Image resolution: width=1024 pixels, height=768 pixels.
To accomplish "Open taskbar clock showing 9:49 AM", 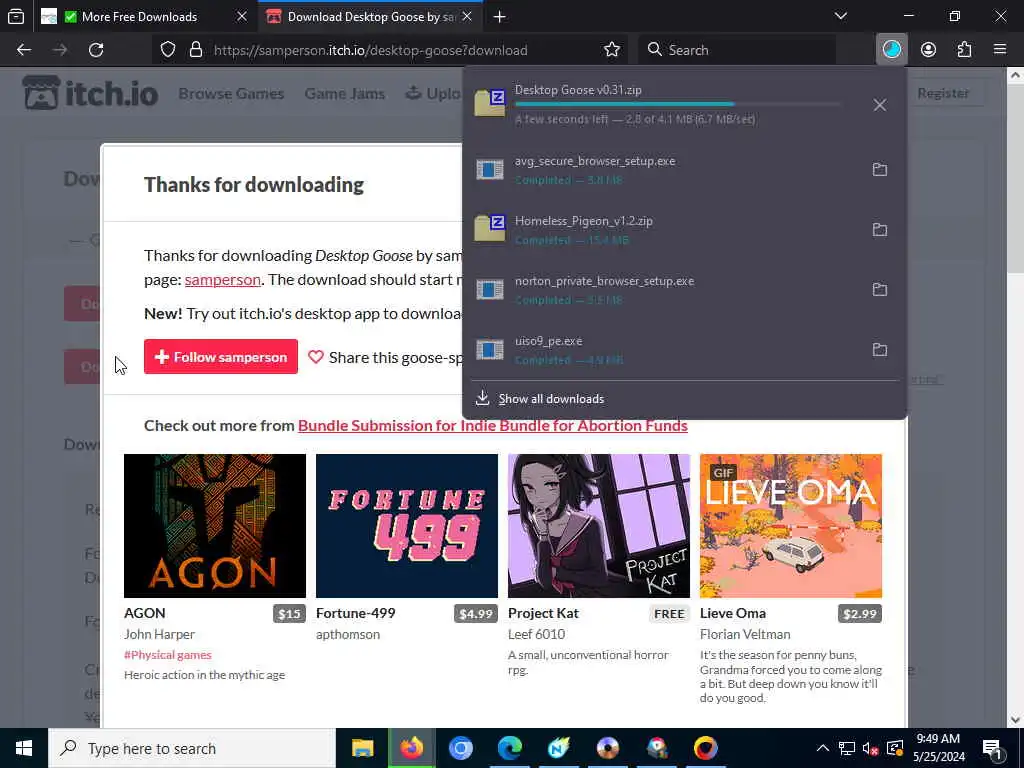I will (938, 748).
